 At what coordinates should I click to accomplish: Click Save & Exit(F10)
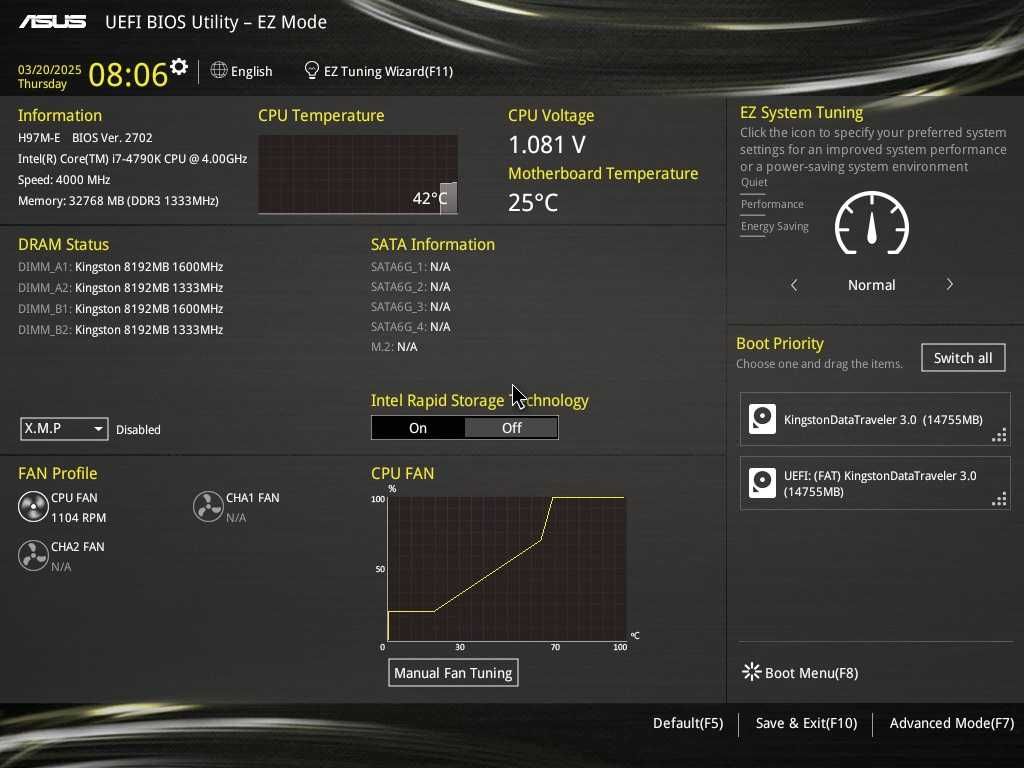pyautogui.click(x=806, y=724)
